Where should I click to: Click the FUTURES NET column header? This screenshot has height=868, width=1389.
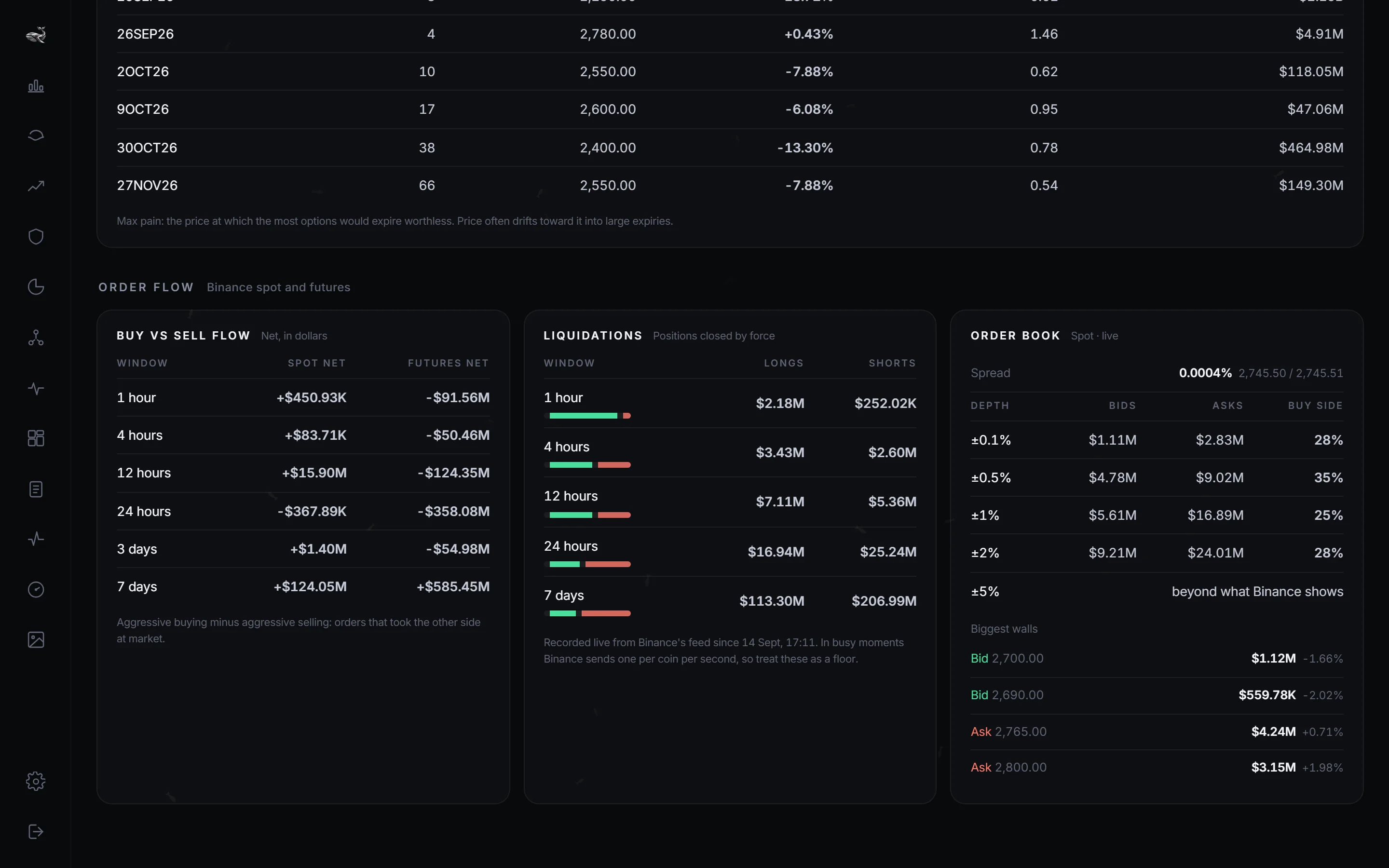[448, 363]
